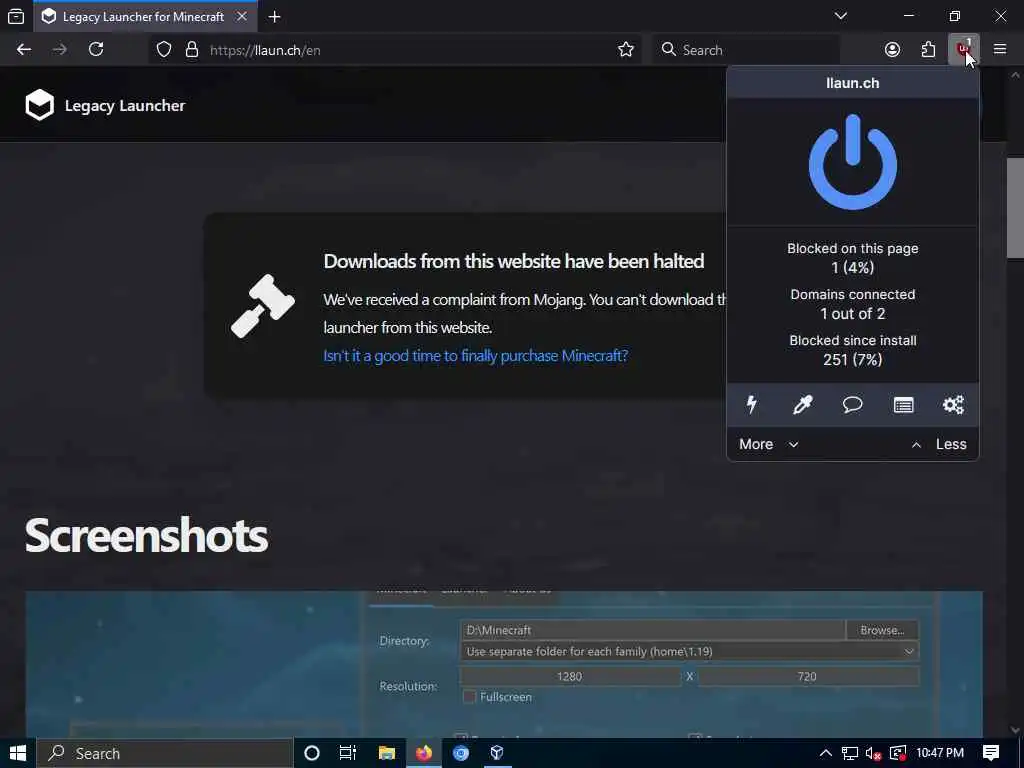Open the Firefox hamburger application menu

[1000, 49]
